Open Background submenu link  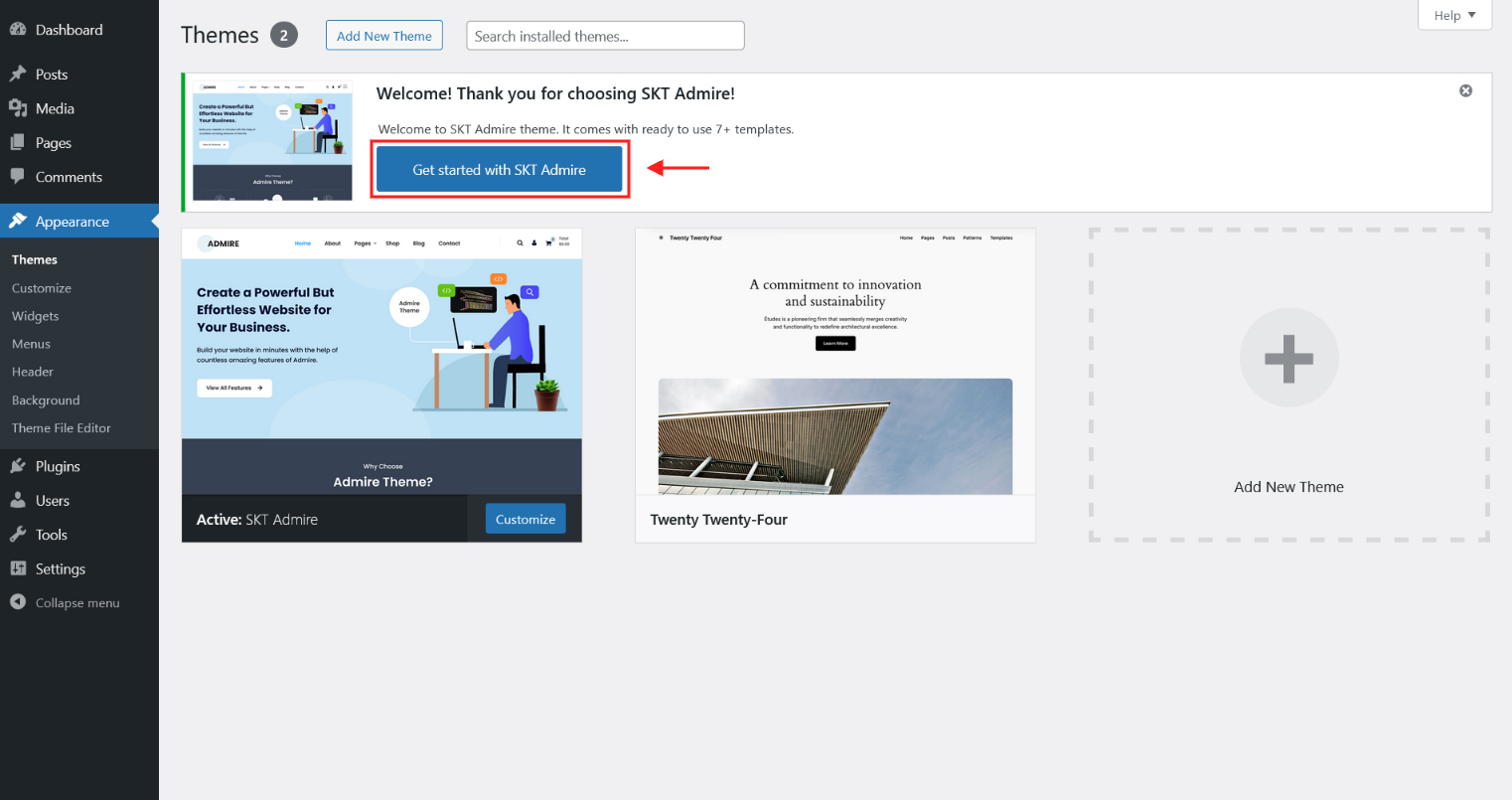(46, 400)
